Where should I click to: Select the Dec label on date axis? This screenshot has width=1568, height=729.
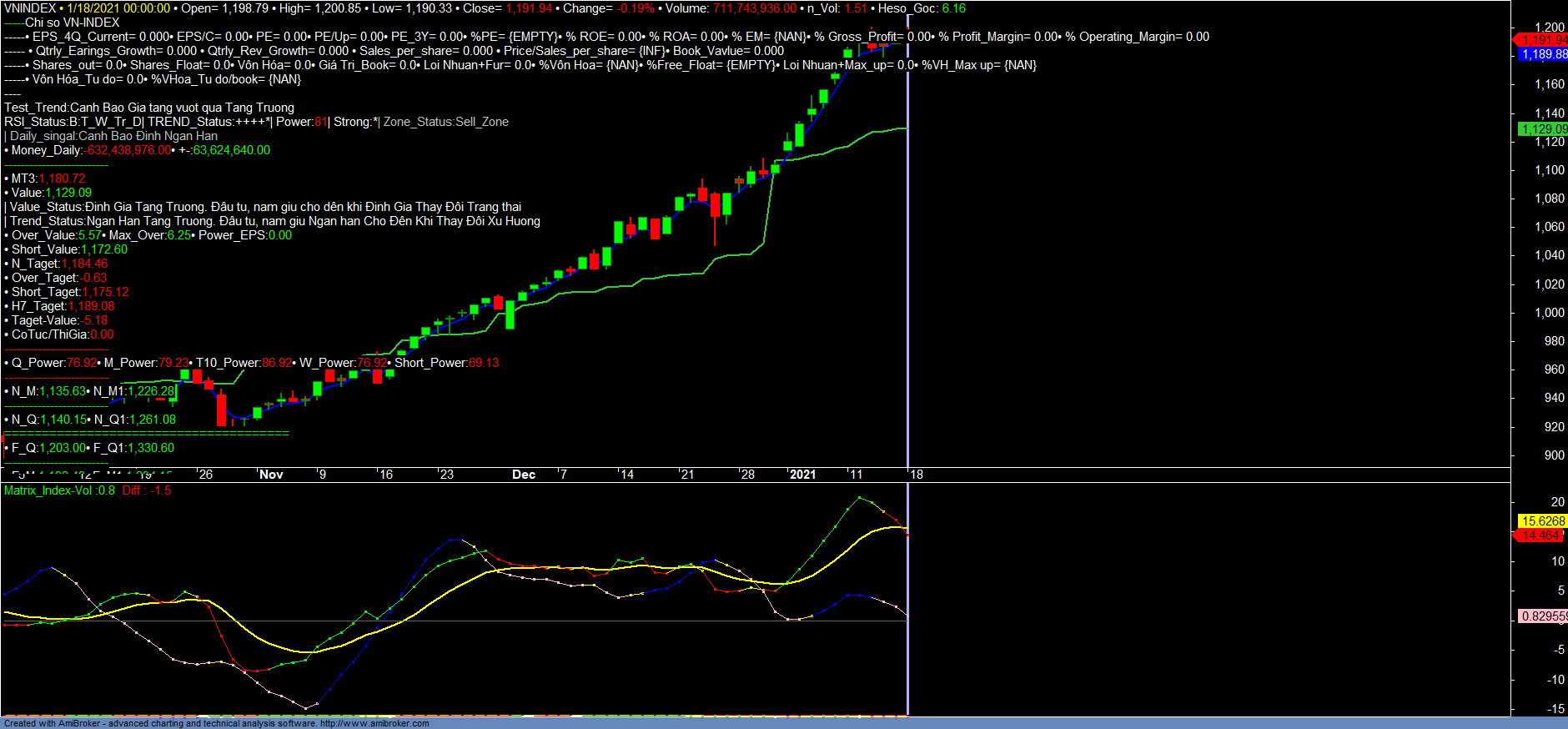tap(524, 475)
